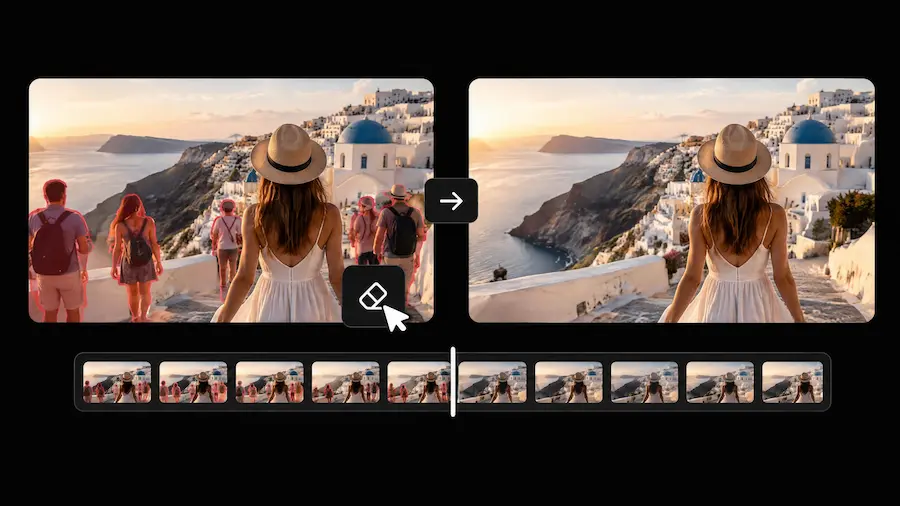Select the ninth timeline frame thumbnail
Viewport: 900px width, 506px height.
[720, 382]
